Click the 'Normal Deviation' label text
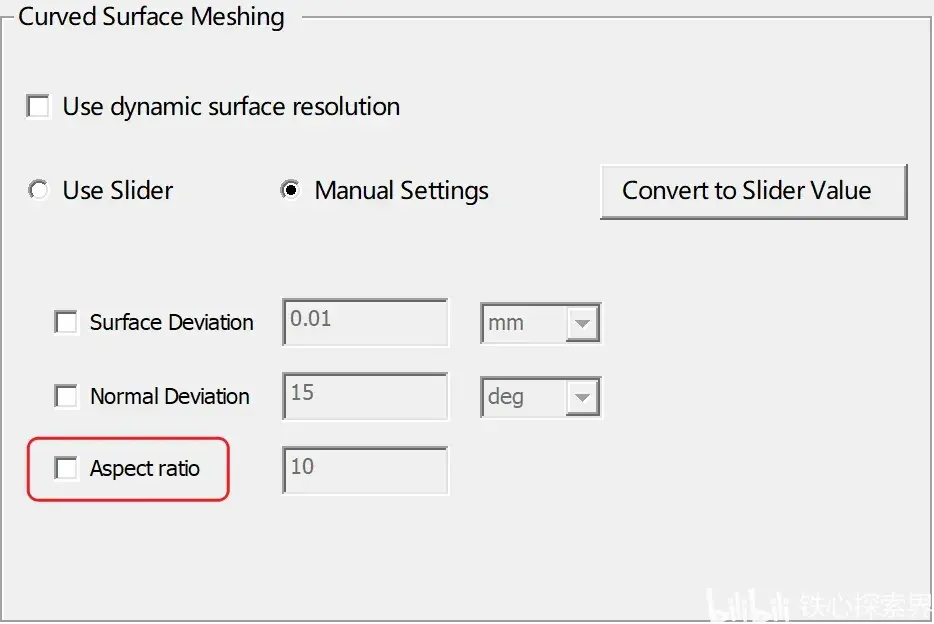 point(170,396)
